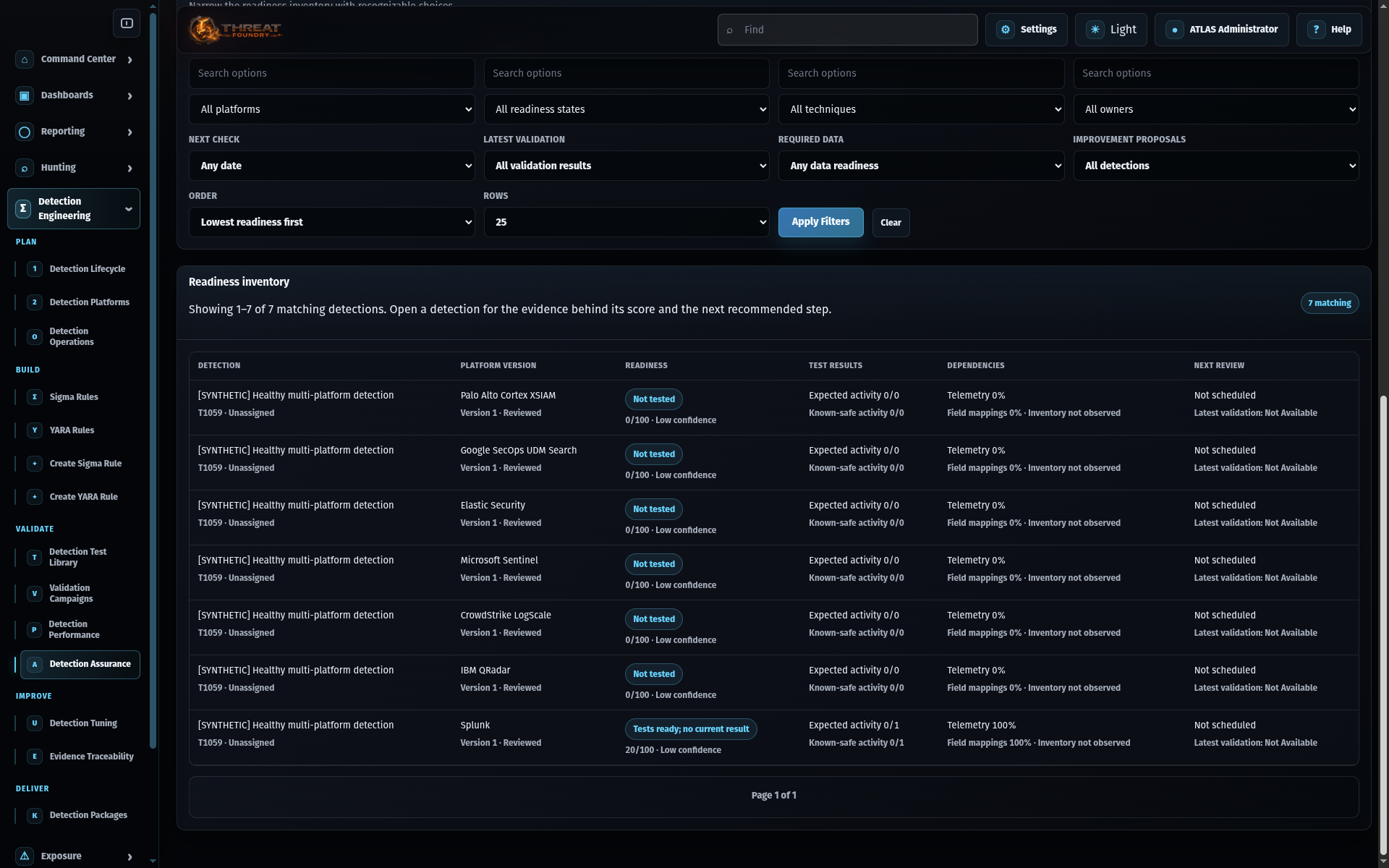Click the Sigma Rules sigma badge
The image size is (1389, 868).
(x=35, y=397)
